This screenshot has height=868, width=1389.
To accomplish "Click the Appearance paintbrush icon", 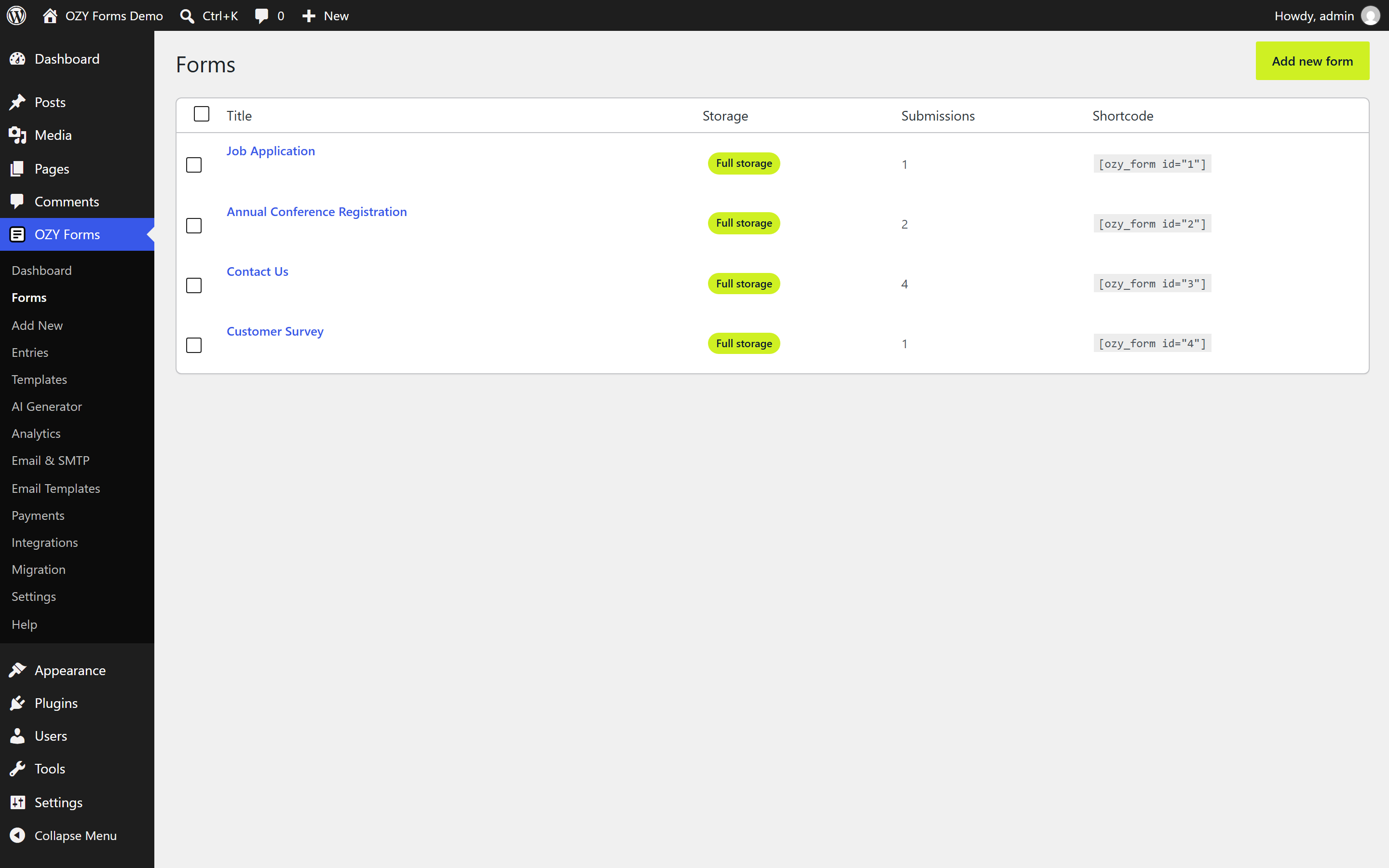I will click(x=17, y=670).
